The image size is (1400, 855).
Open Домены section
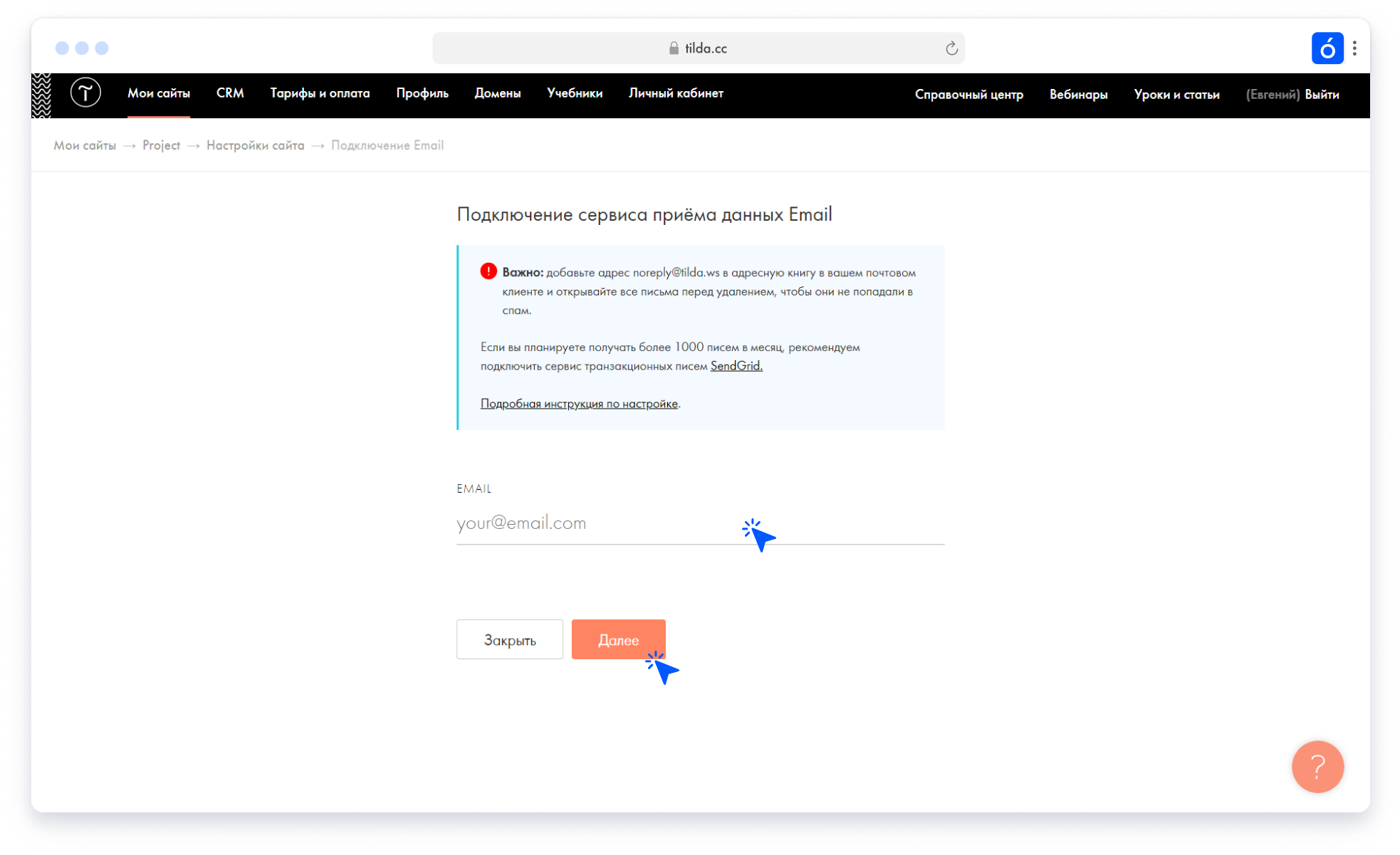[x=498, y=93]
